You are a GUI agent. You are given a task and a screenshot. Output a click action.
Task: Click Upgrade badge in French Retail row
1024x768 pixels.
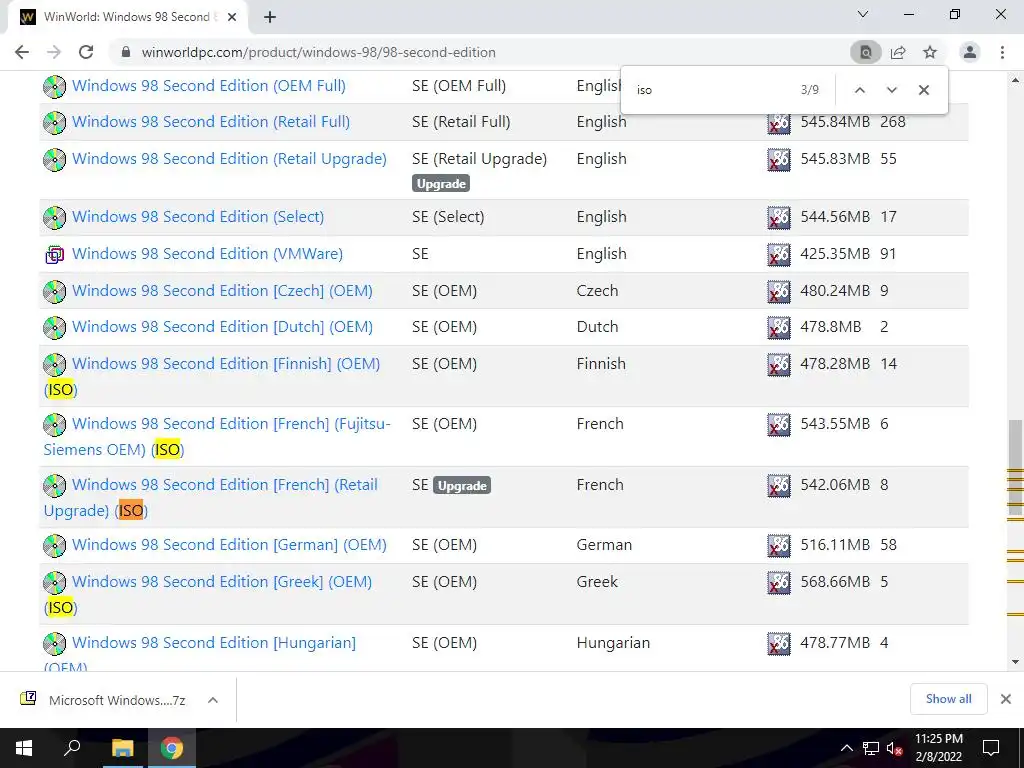462,485
